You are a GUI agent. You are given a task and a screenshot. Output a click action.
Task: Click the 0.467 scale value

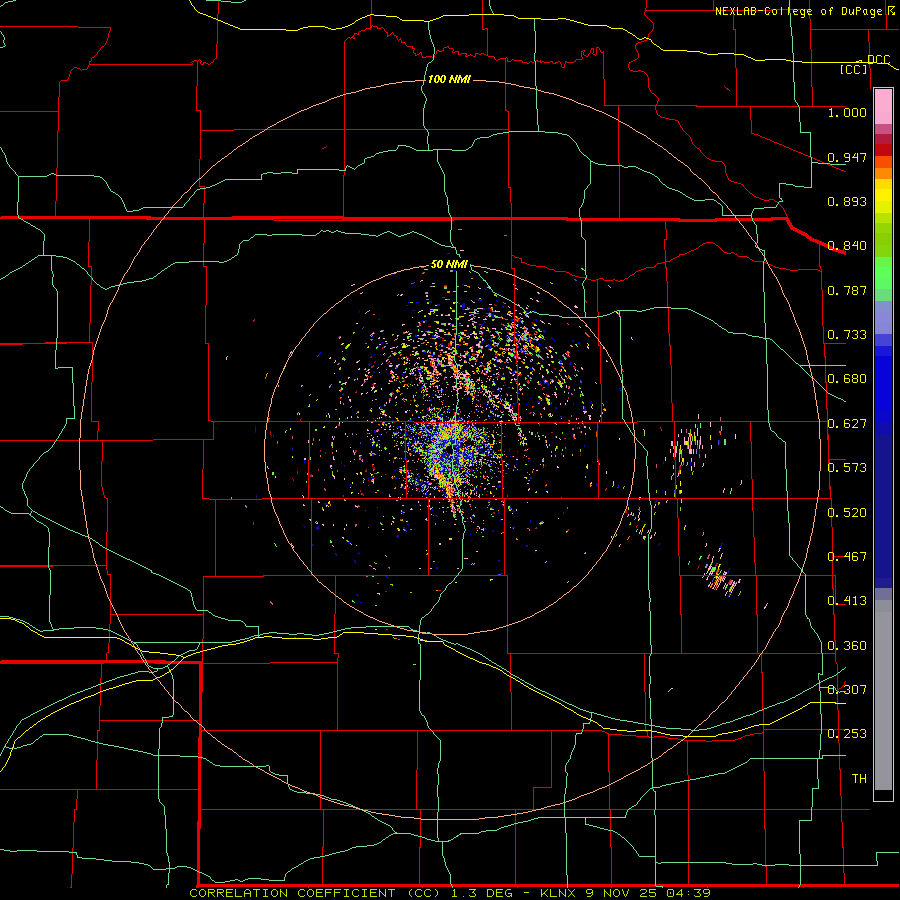tap(847, 557)
